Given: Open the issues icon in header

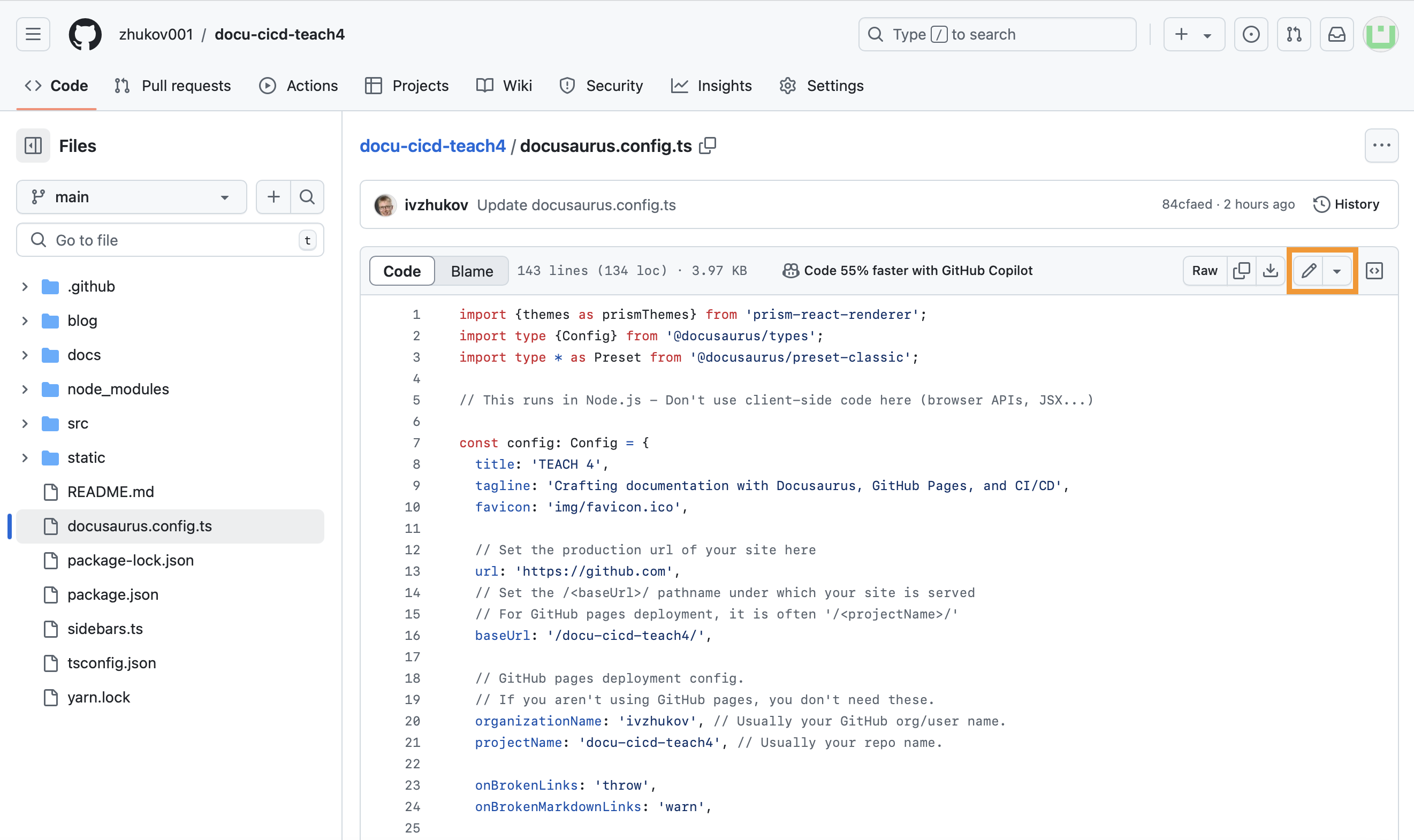Looking at the screenshot, I should coord(1251,35).
